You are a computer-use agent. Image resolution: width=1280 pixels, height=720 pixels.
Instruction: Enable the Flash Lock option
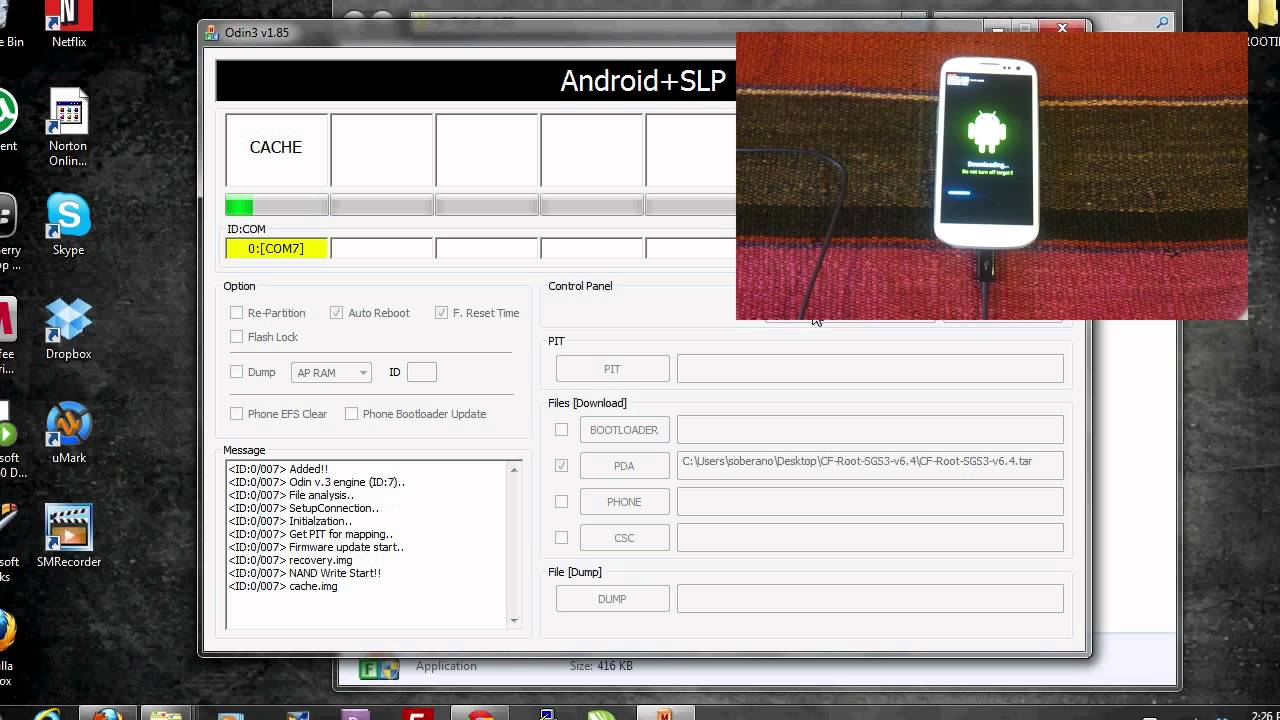point(237,337)
